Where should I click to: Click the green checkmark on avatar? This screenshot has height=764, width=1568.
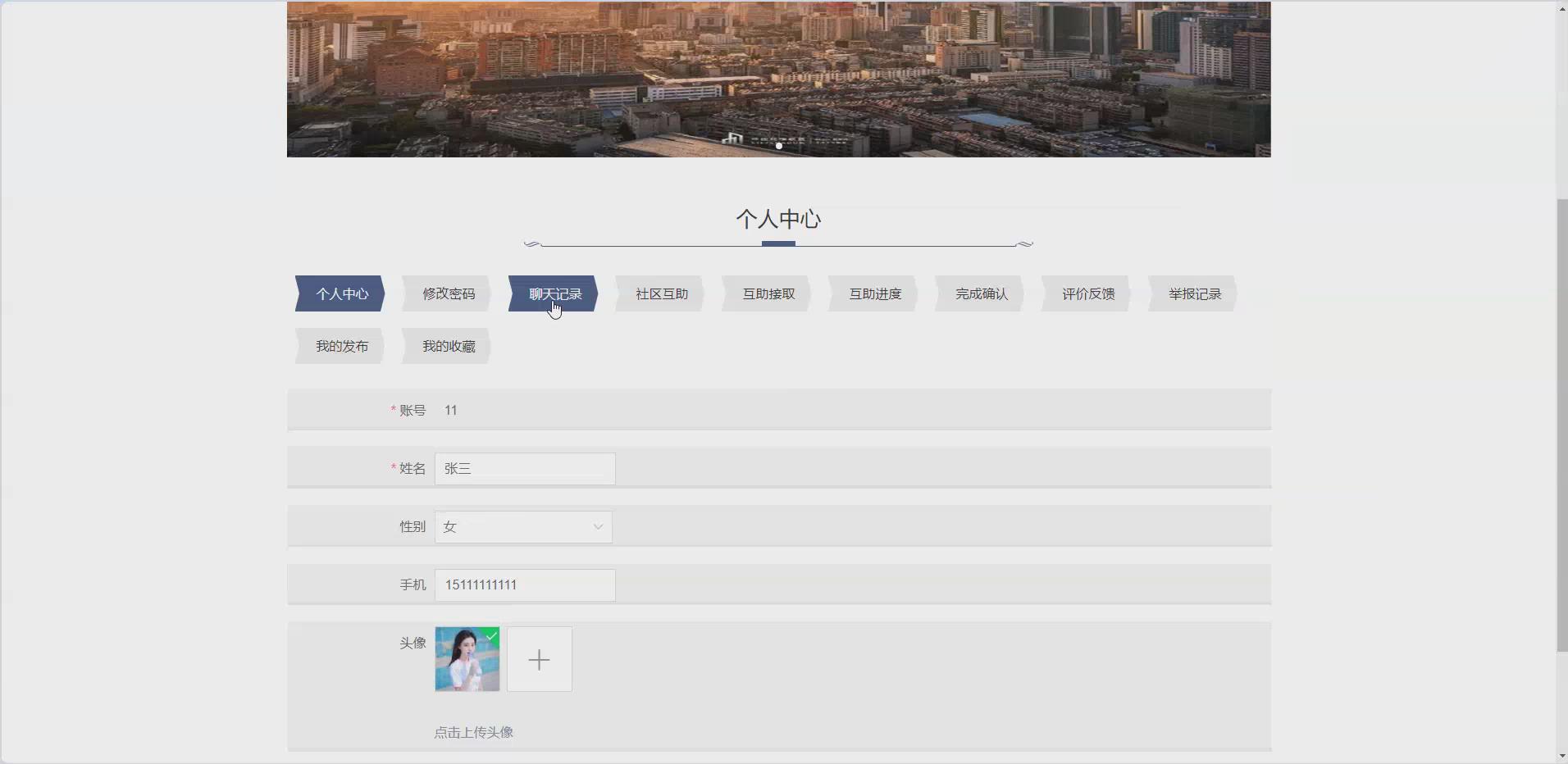click(490, 636)
